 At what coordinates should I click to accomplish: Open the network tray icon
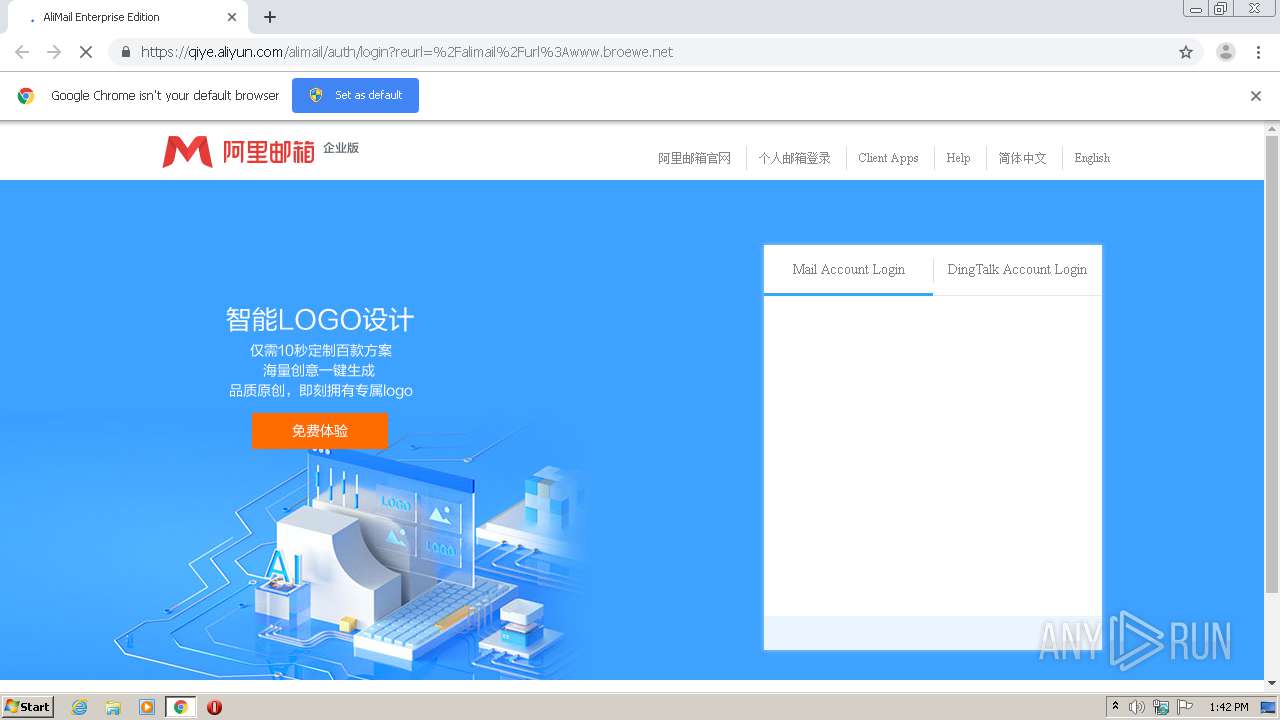click(x=1161, y=707)
